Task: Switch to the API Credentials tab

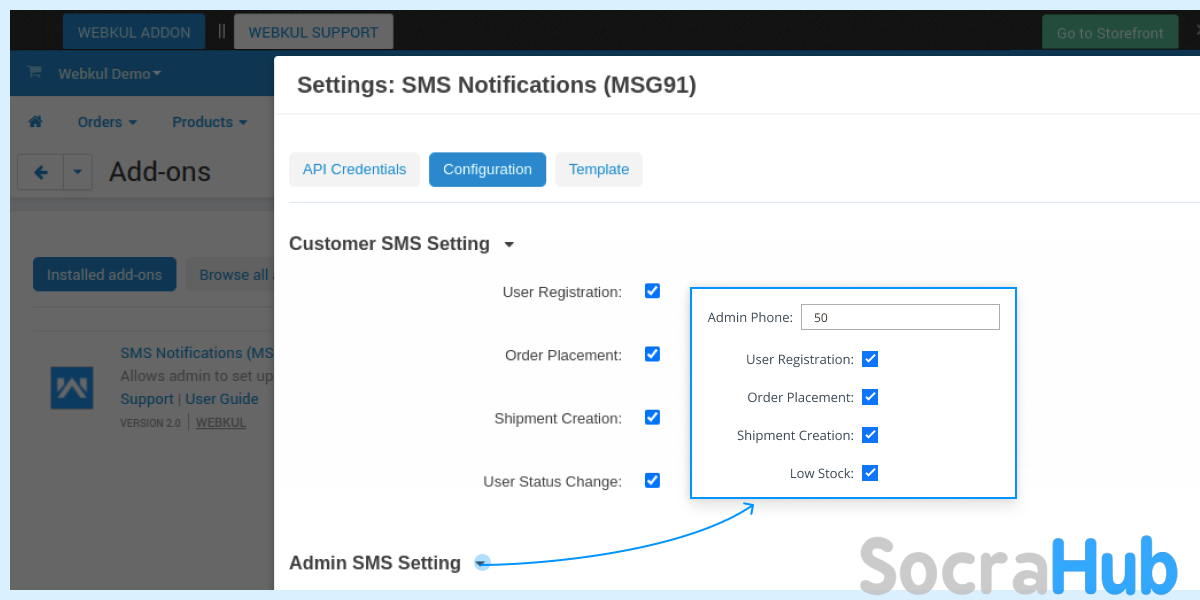Action: pyautogui.click(x=354, y=170)
